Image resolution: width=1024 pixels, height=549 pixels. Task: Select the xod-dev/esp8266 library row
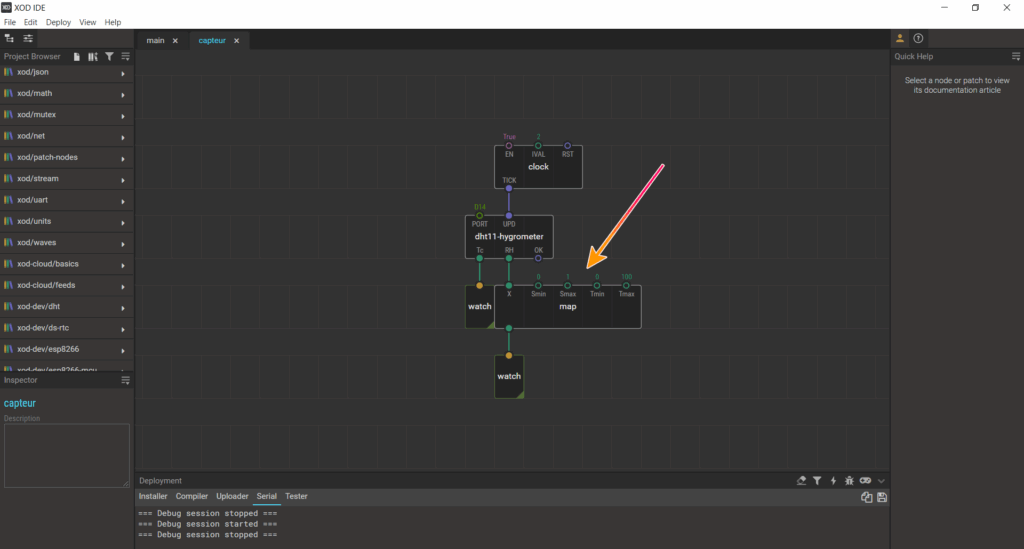[67, 349]
